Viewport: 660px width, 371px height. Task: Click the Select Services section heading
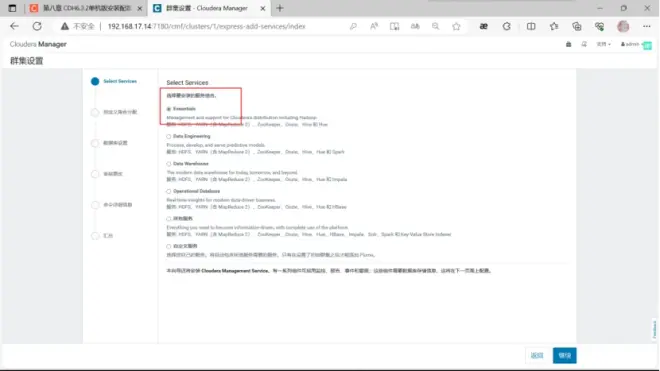187,83
